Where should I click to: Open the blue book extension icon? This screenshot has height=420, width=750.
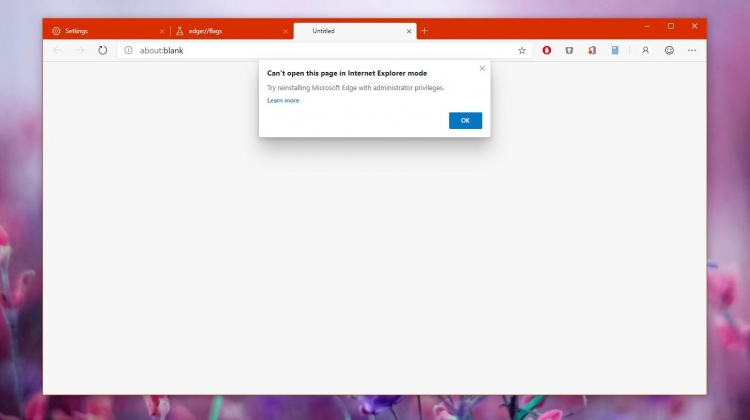(x=615, y=50)
